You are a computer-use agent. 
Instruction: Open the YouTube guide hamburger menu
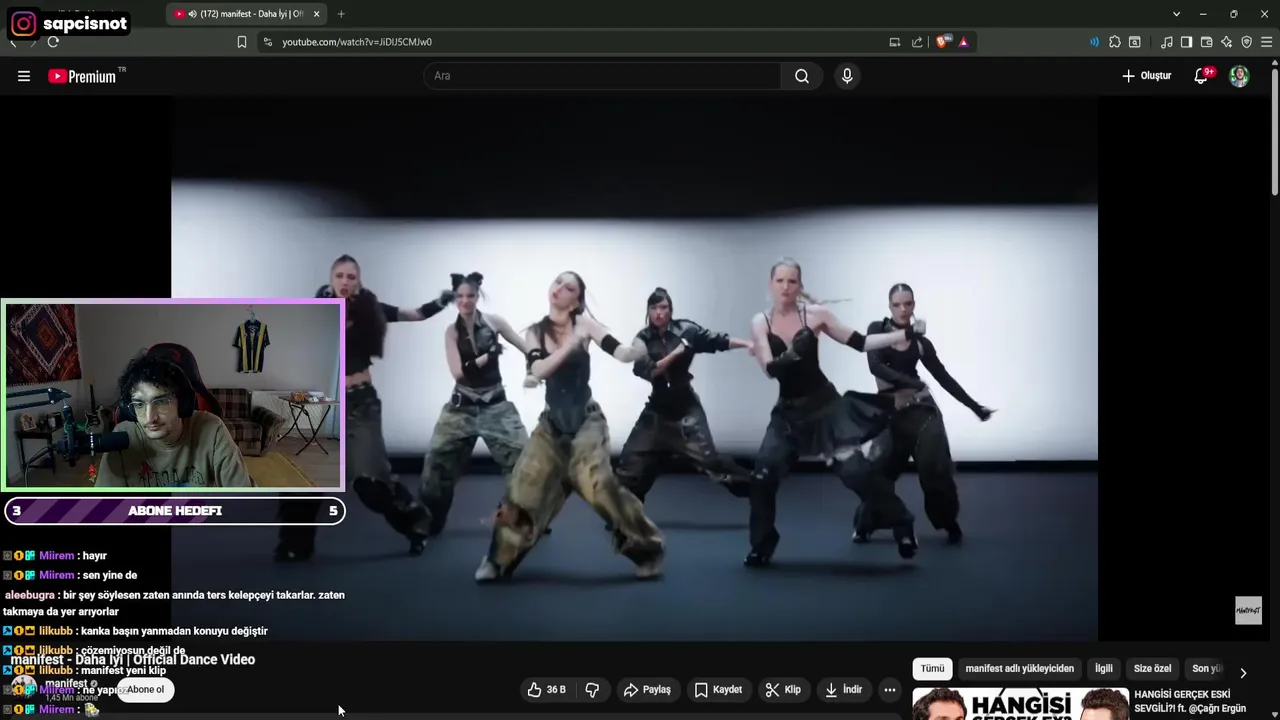coord(24,76)
